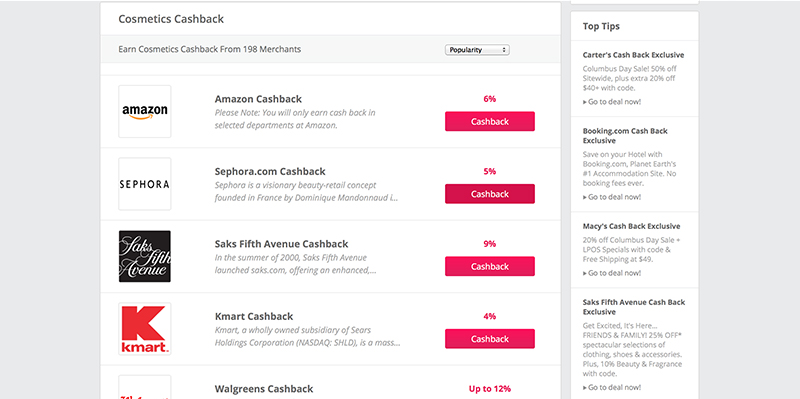The height and width of the screenshot is (399, 800).
Task: Click Cashback button for Saks Fifth Avenue
Action: point(490,266)
